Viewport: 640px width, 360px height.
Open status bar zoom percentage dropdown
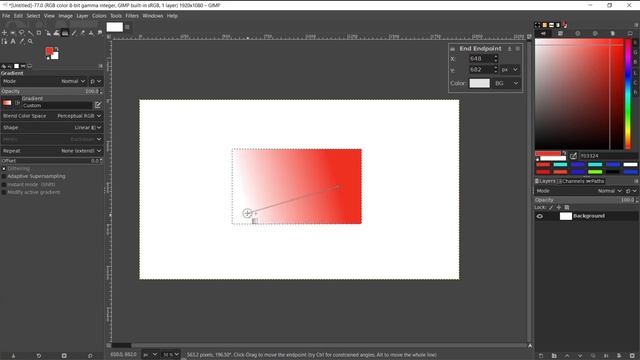click(171, 355)
